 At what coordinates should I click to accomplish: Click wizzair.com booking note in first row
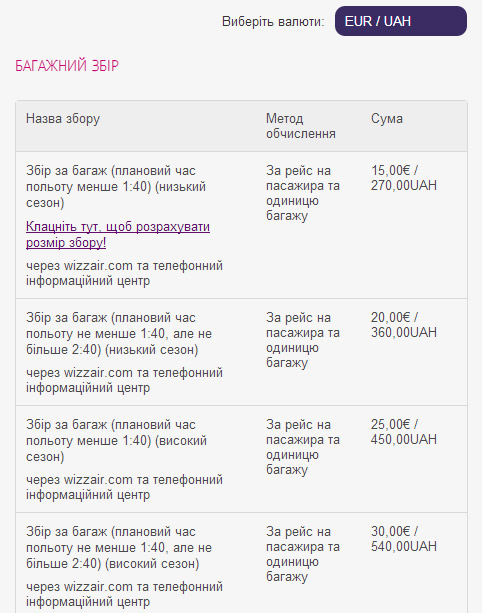[124, 273]
